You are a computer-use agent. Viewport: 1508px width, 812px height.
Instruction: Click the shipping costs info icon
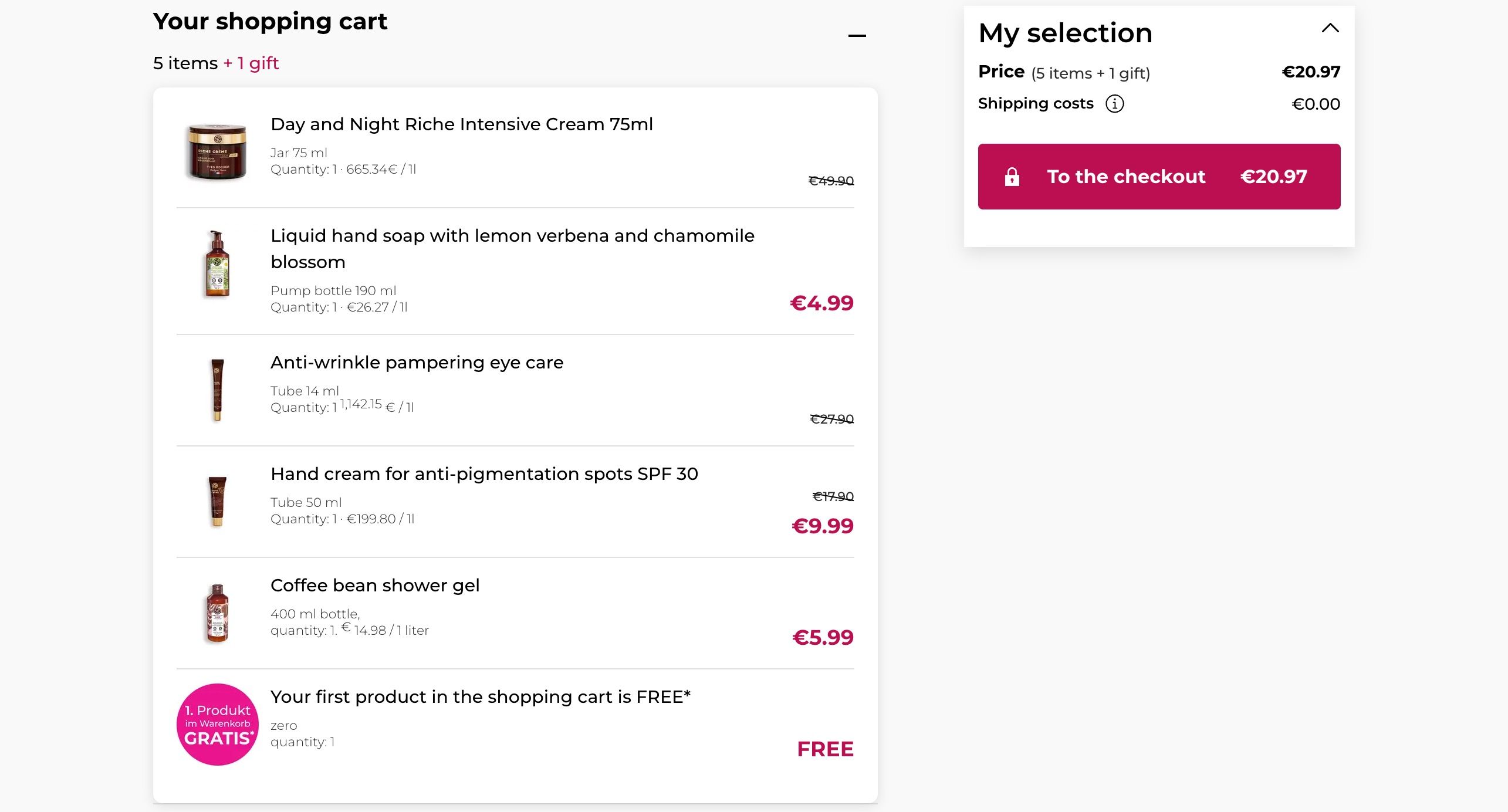coord(1114,104)
